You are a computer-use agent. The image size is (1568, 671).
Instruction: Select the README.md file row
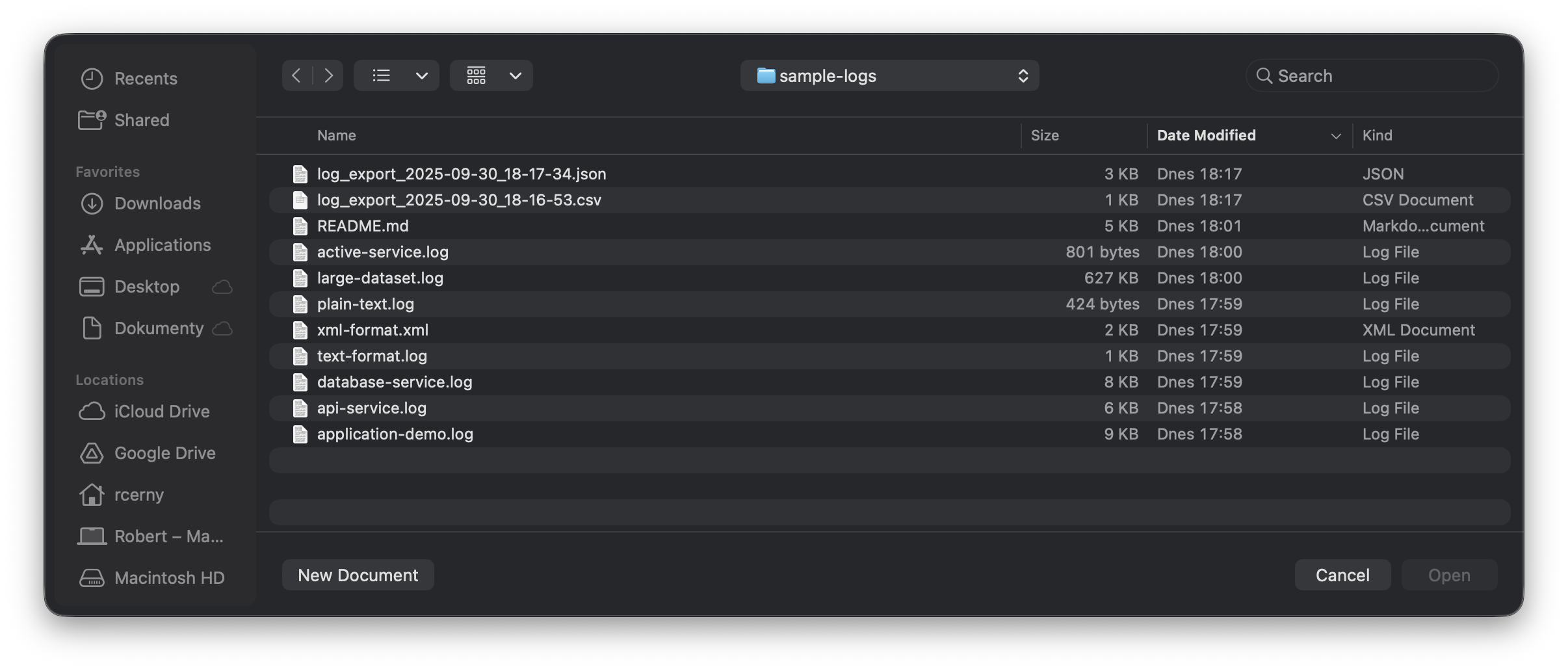click(362, 226)
